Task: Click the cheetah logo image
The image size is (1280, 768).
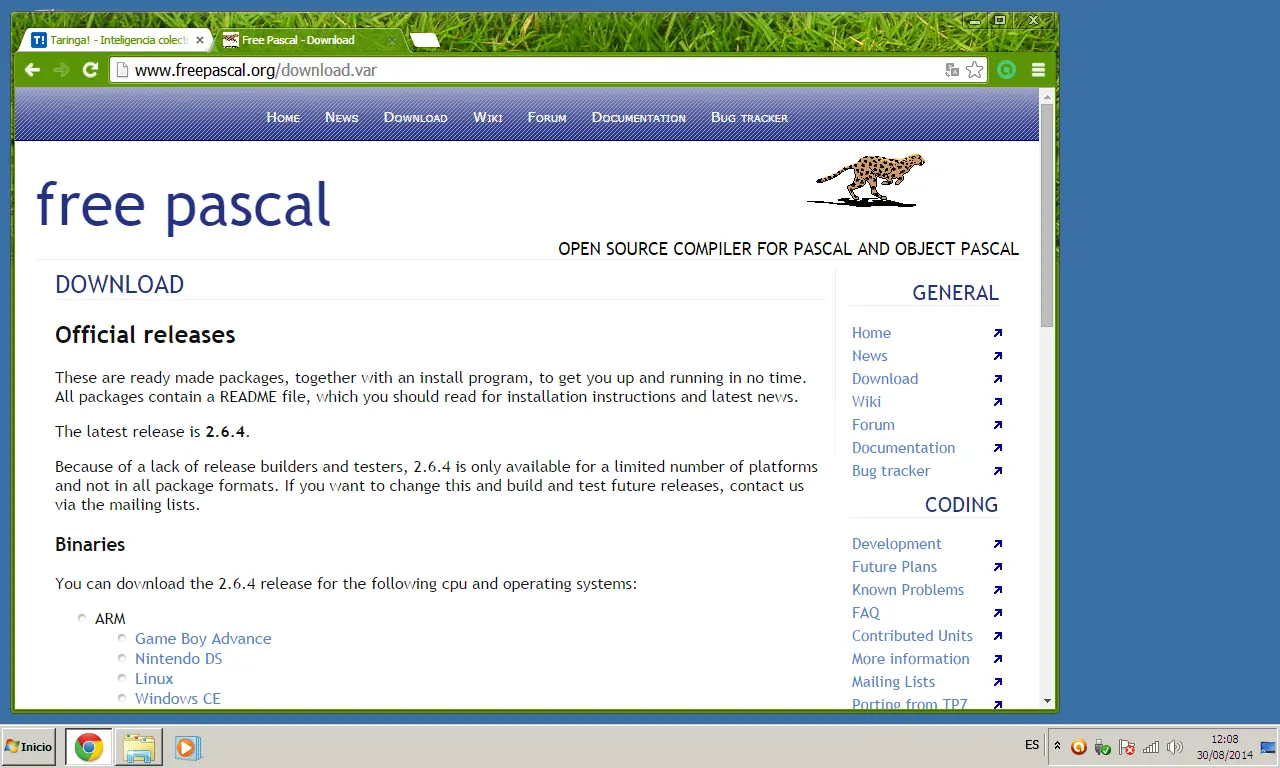Action: click(866, 181)
